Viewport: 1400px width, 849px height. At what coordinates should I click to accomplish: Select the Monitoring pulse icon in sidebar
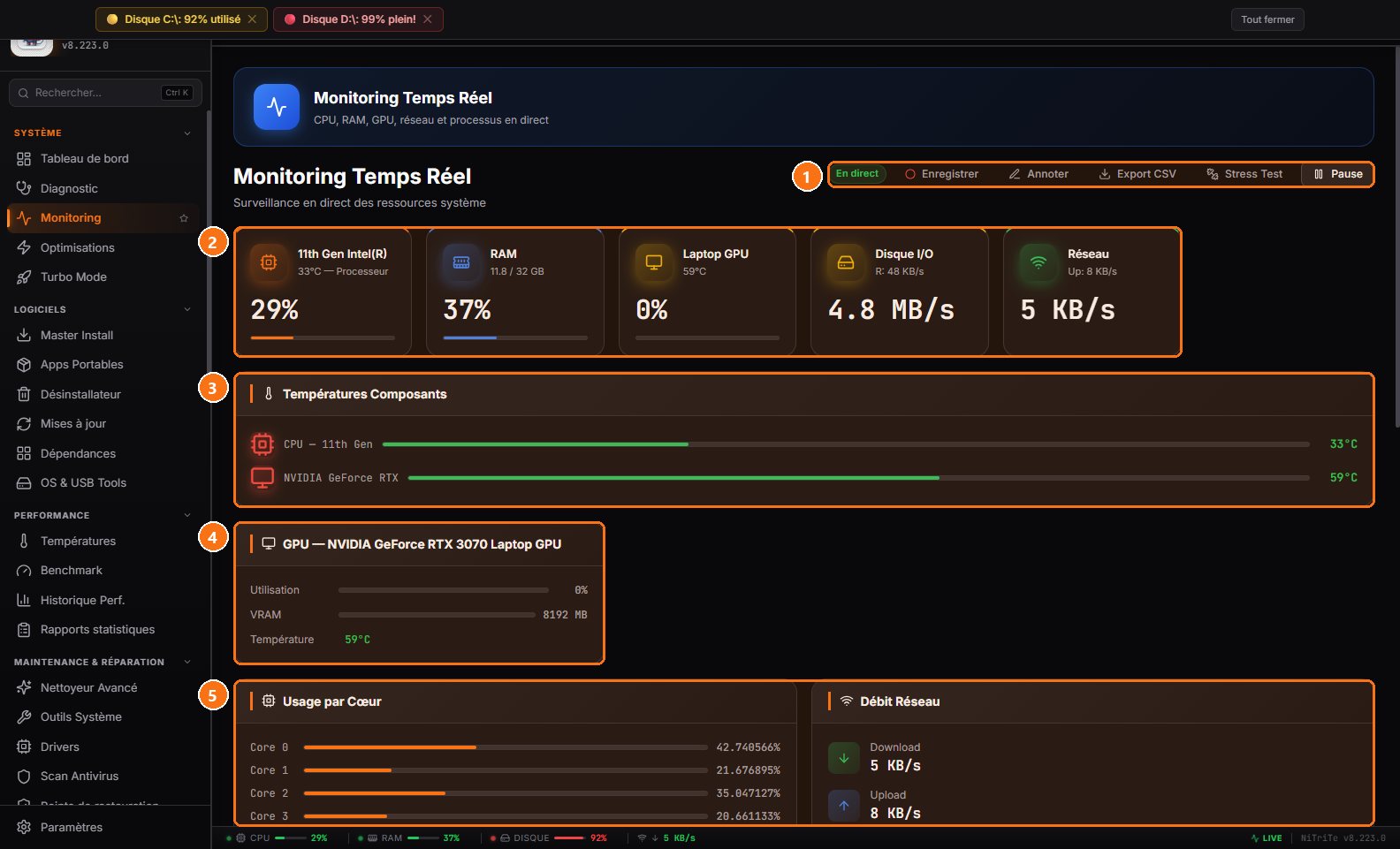click(x=24, y=218)
